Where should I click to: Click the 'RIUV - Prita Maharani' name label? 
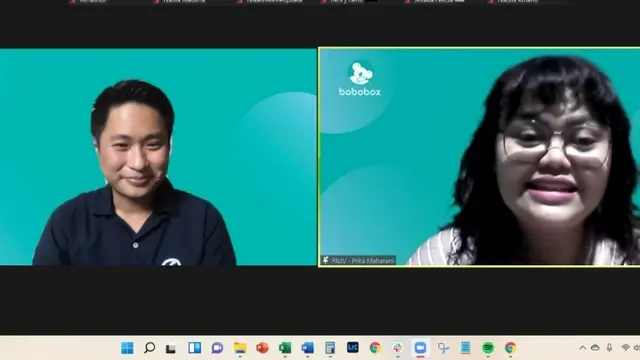point(362,260)
